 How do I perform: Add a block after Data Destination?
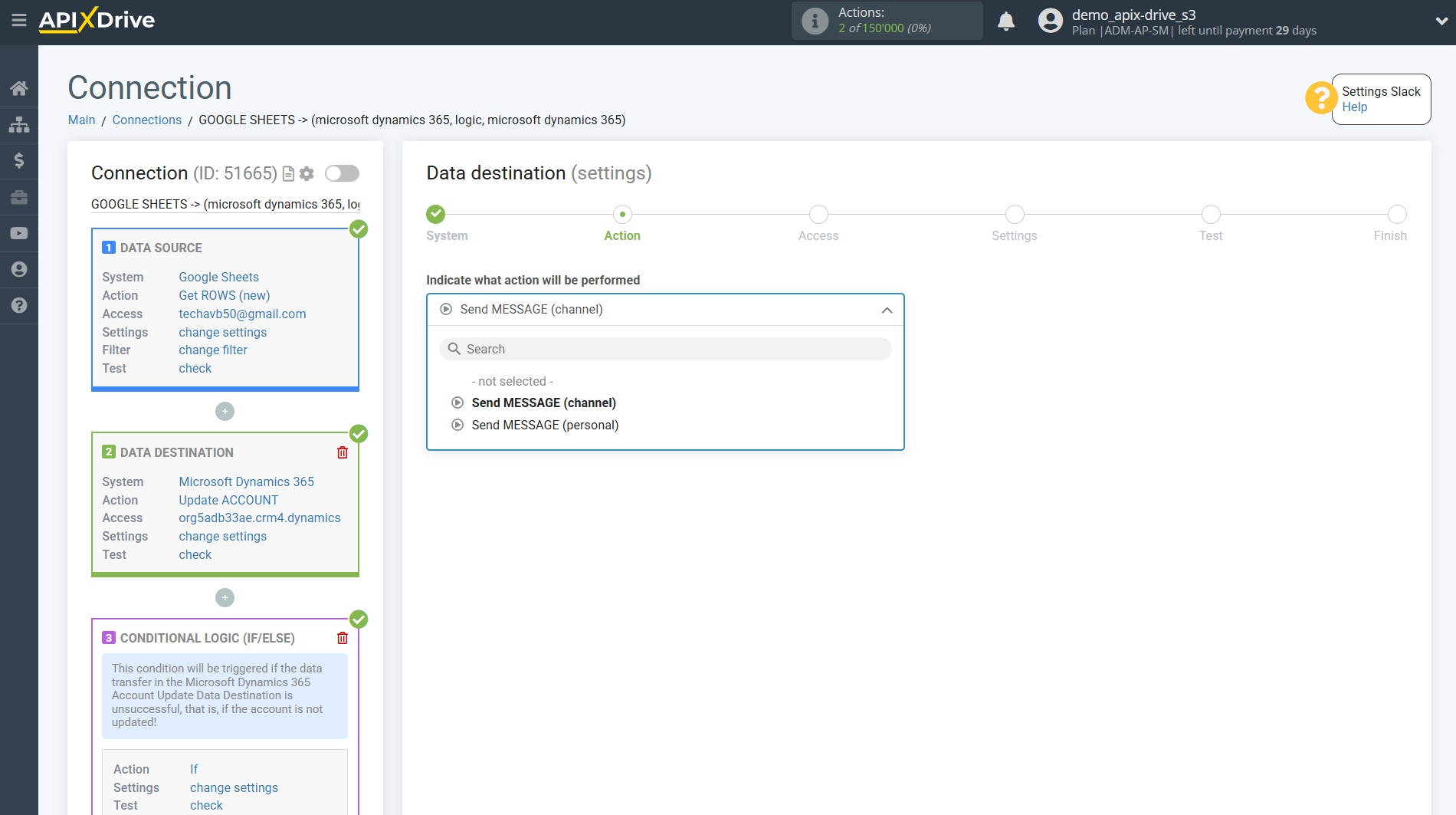(x=225, y=597)
